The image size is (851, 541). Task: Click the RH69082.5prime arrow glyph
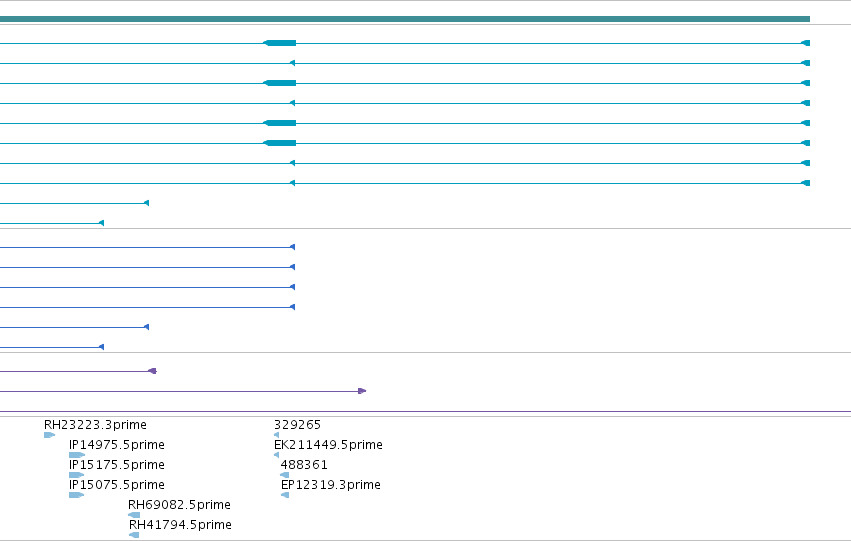click(x=134, y=515)
